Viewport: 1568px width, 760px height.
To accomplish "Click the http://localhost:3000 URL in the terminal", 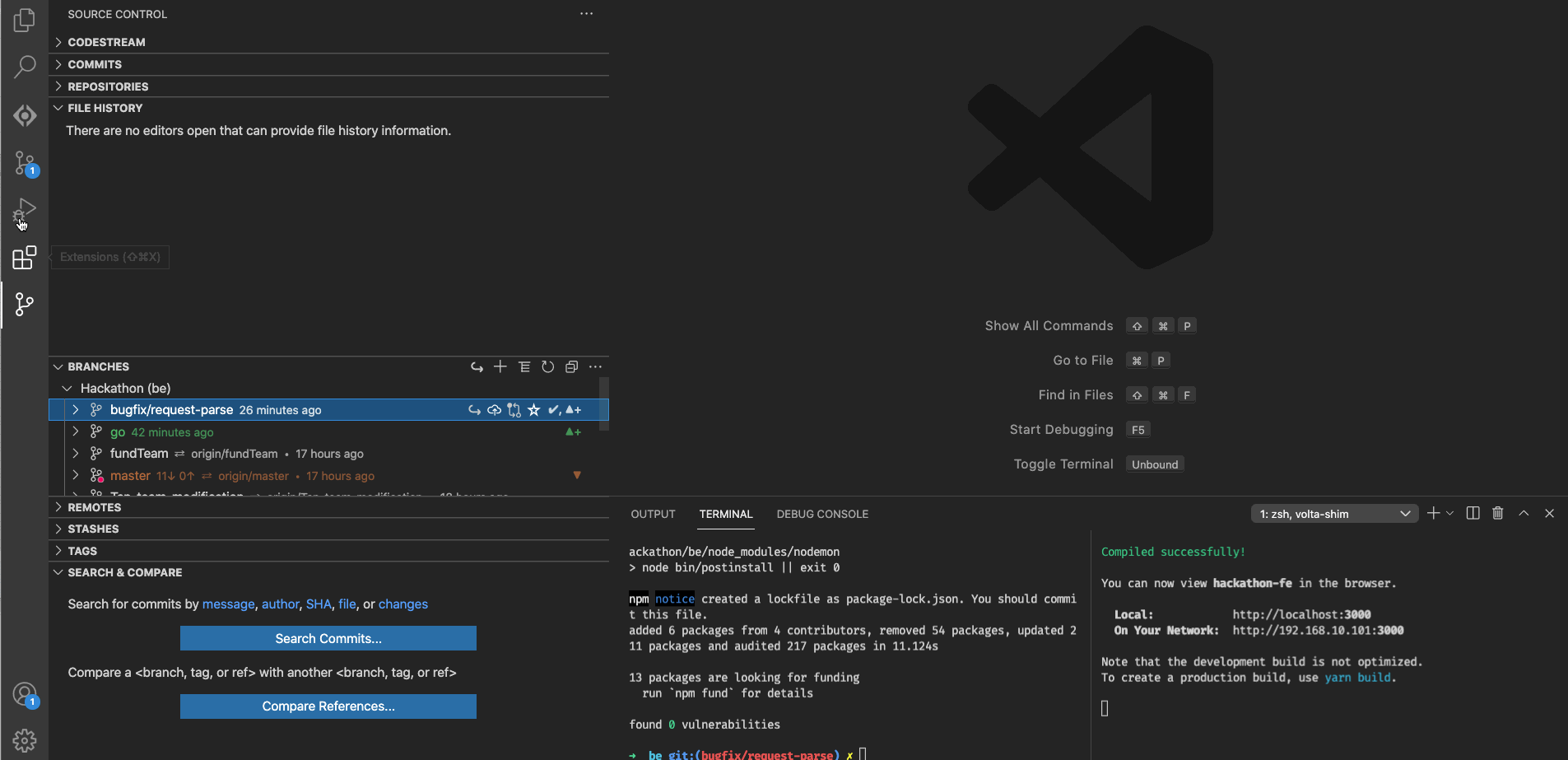I will (1301, 614).
